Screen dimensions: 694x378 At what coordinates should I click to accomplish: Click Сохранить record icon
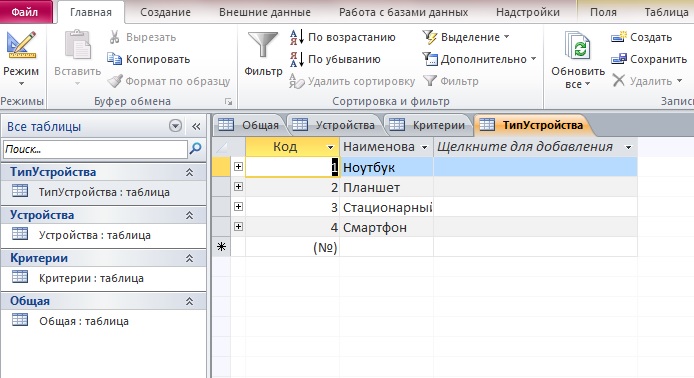click(x=619, y=59)
